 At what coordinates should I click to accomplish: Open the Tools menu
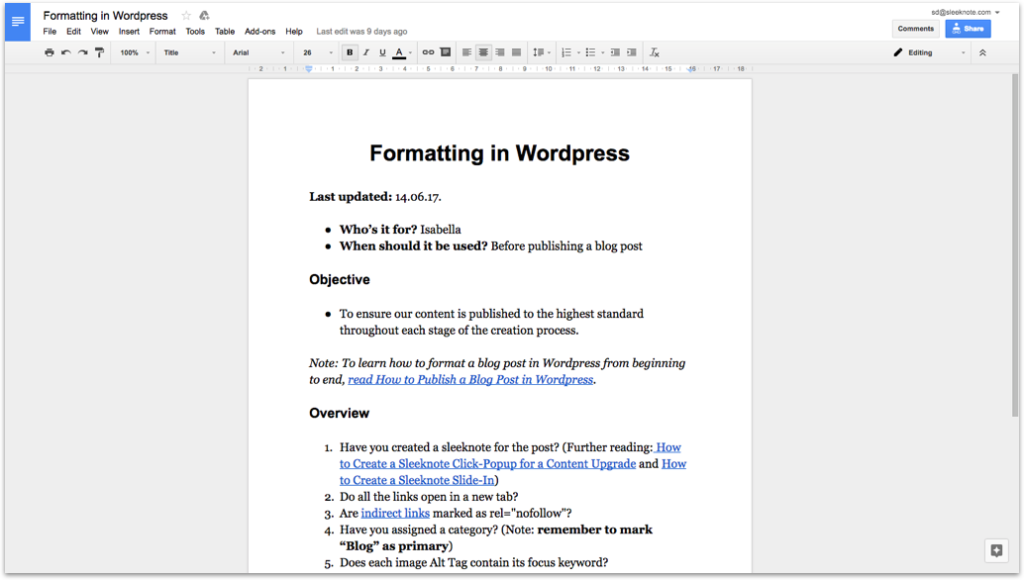point(195,31)
